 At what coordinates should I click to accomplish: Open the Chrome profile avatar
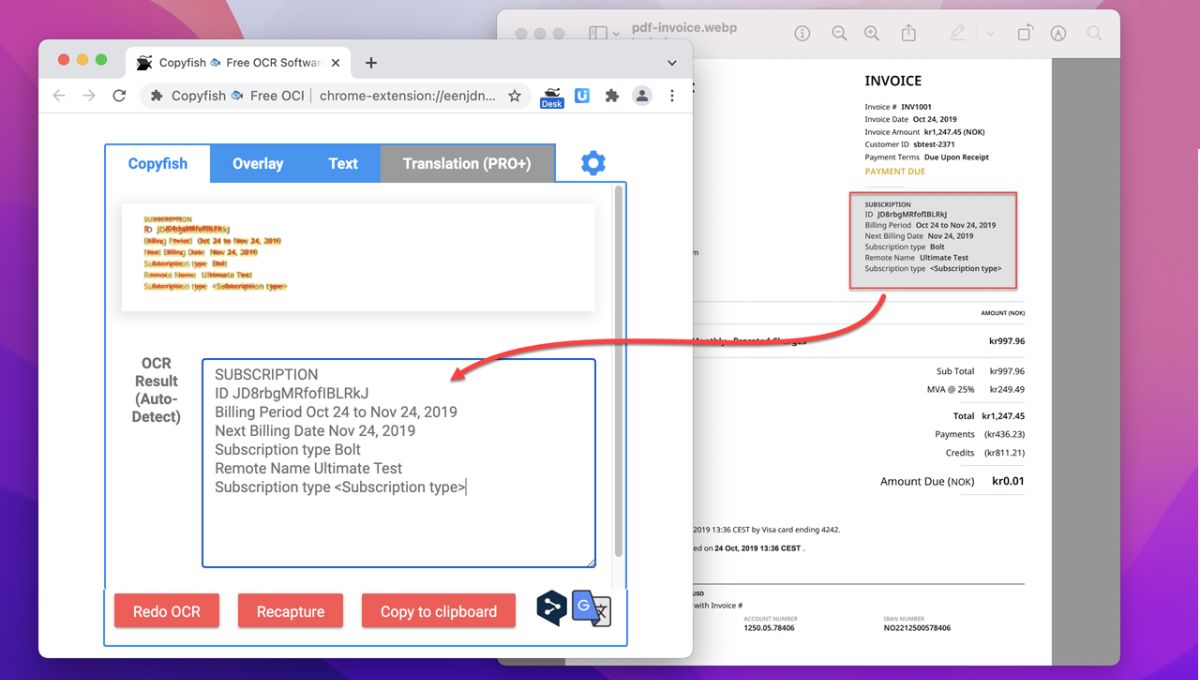pyautogui.click(x=642, y=96)
